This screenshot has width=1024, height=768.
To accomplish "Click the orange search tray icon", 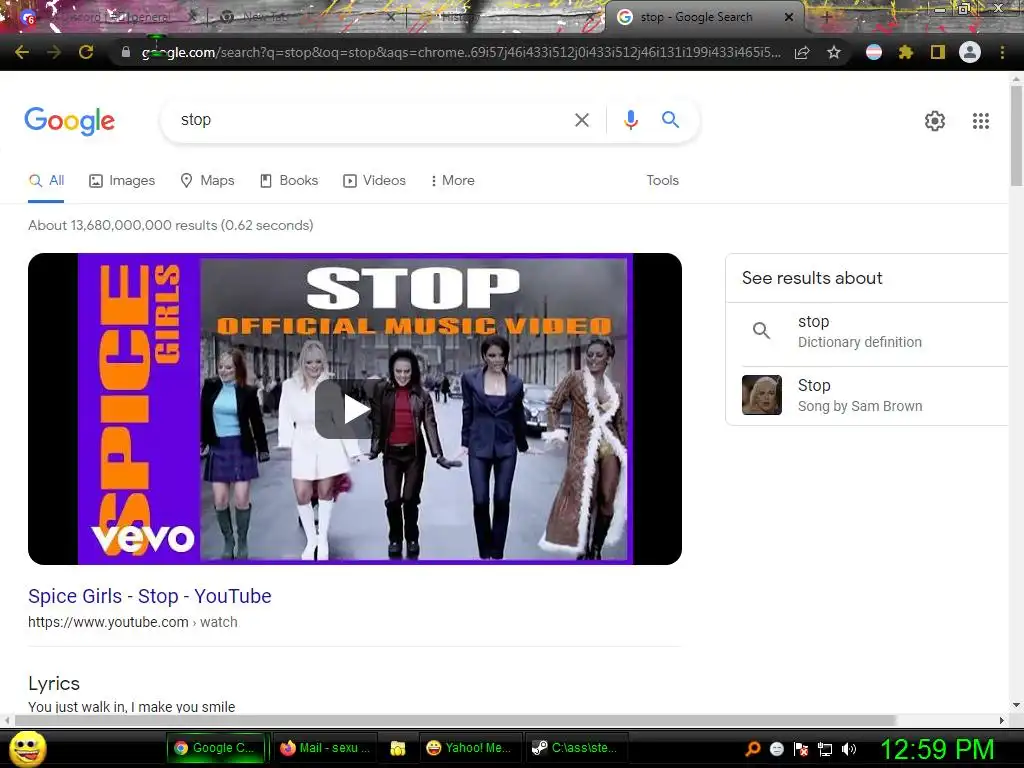I will coord(753,749).
